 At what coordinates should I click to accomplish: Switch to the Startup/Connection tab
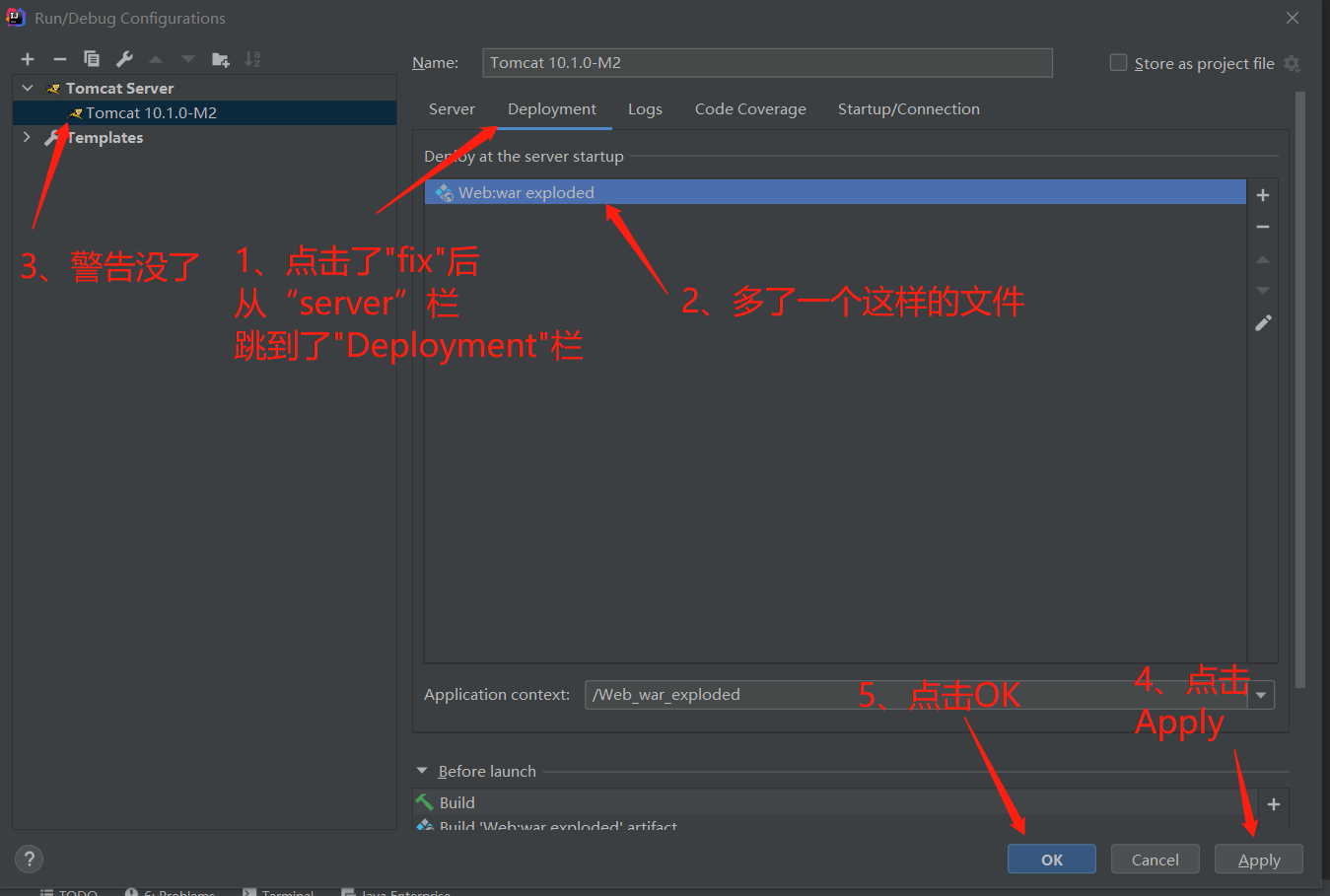pos(909,108)
